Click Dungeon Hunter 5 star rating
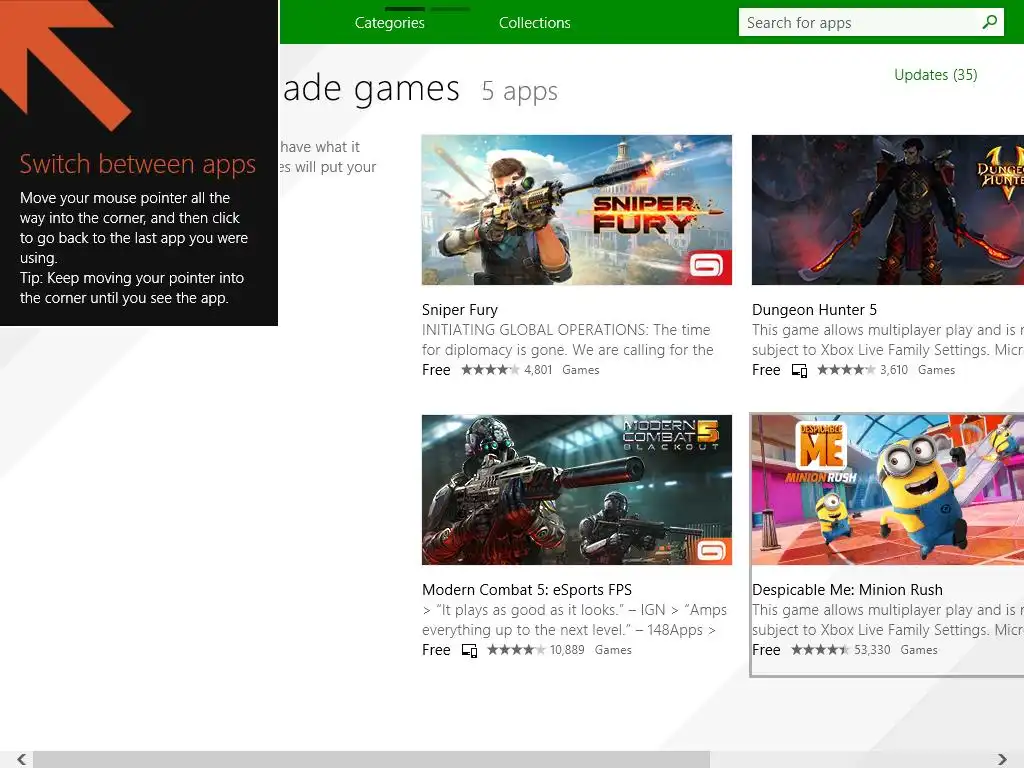The width and height of the screenshot is (1024, 768). [x=846, y=370]
